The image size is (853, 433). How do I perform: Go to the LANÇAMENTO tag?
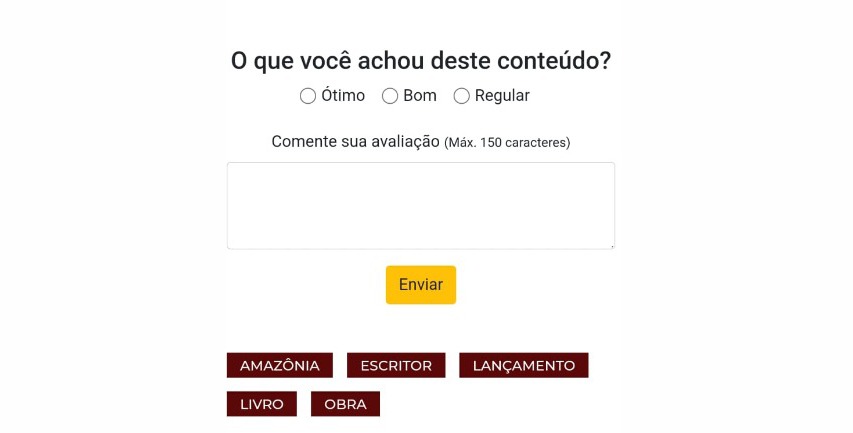pyautogui.click(x=523, y=366)
